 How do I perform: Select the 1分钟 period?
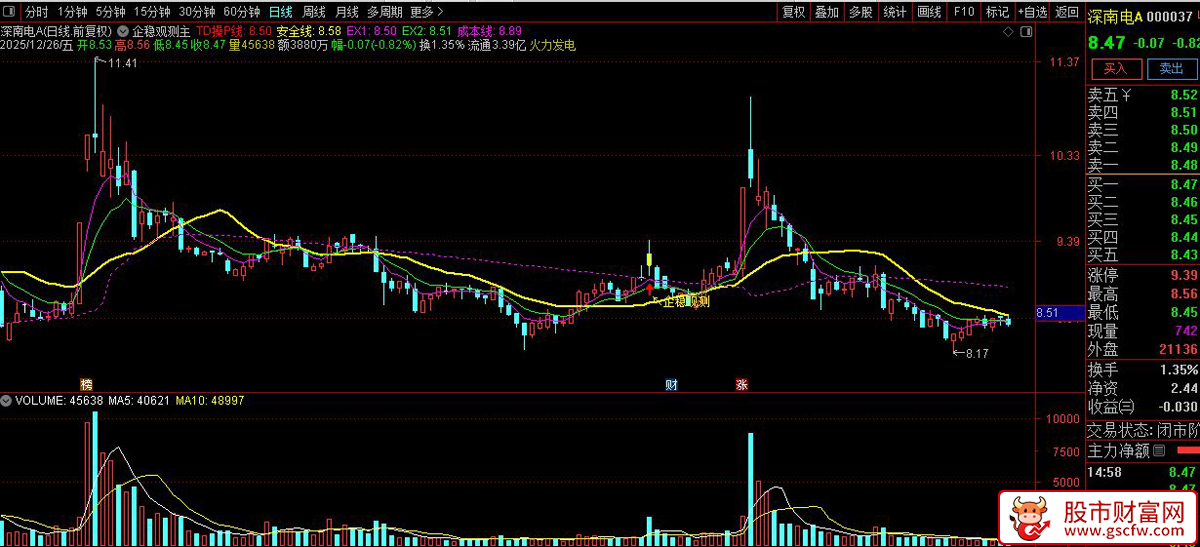point(72,12)
